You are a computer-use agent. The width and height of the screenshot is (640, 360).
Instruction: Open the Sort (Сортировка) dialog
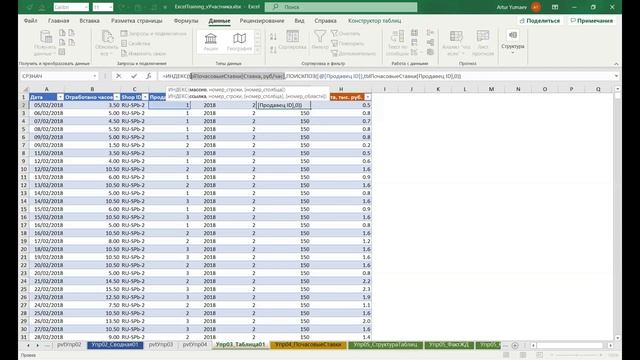[292, 40]
